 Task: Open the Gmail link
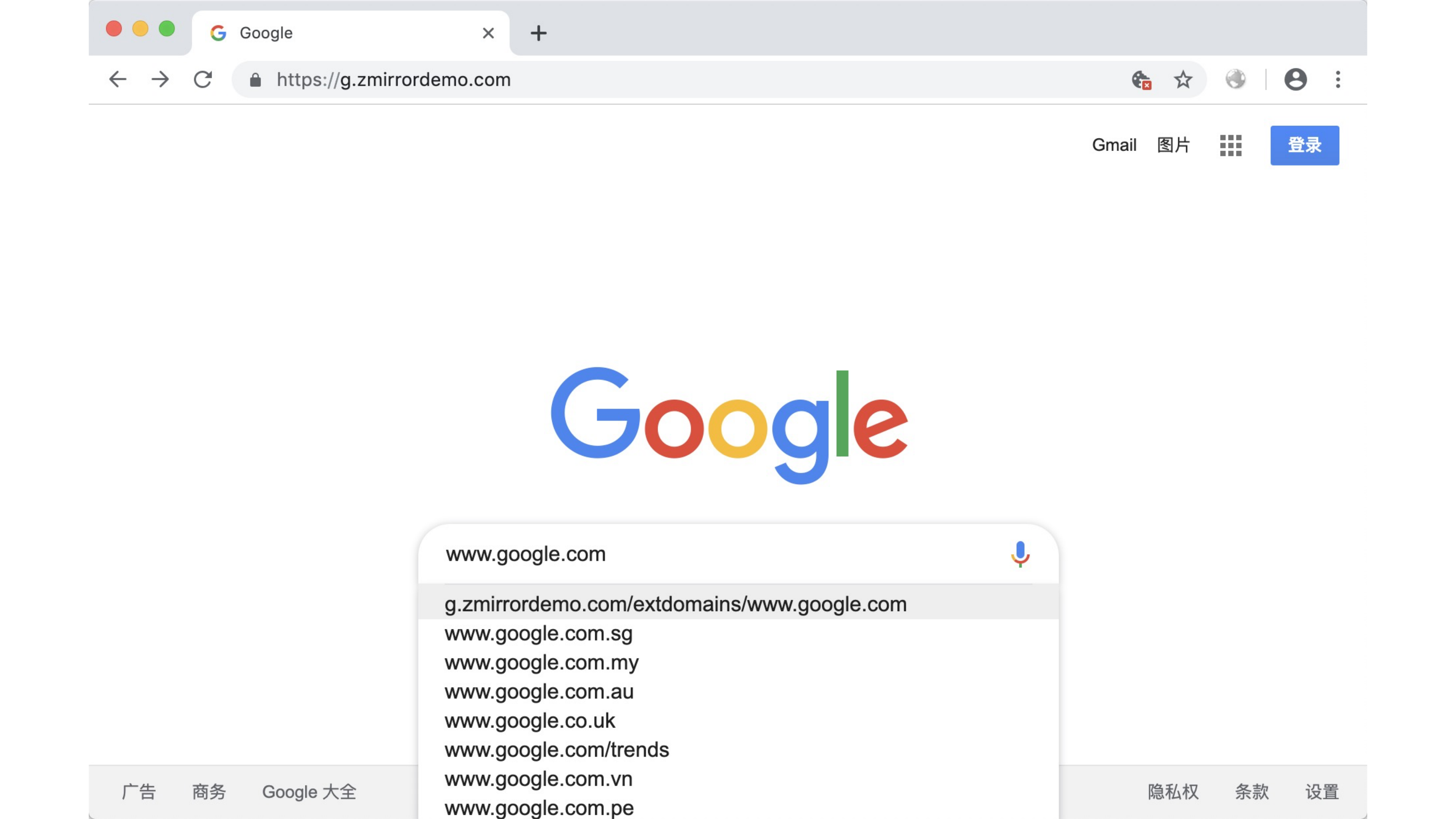[x=1114, y=145]
